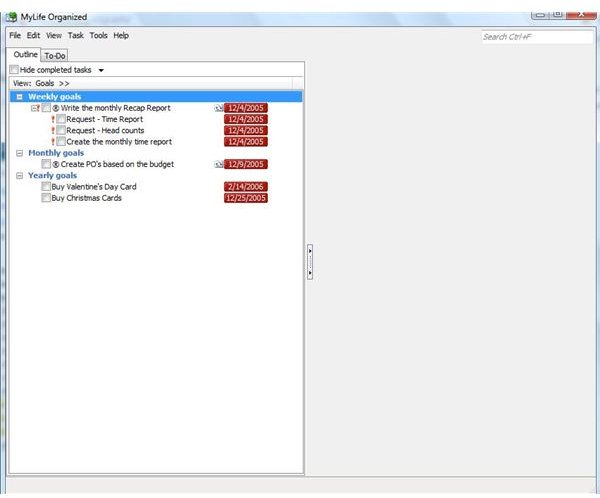Select the Yearly goals heading
Image resolution: width=600 pixels, height=498 pixels.
(52, 176)
